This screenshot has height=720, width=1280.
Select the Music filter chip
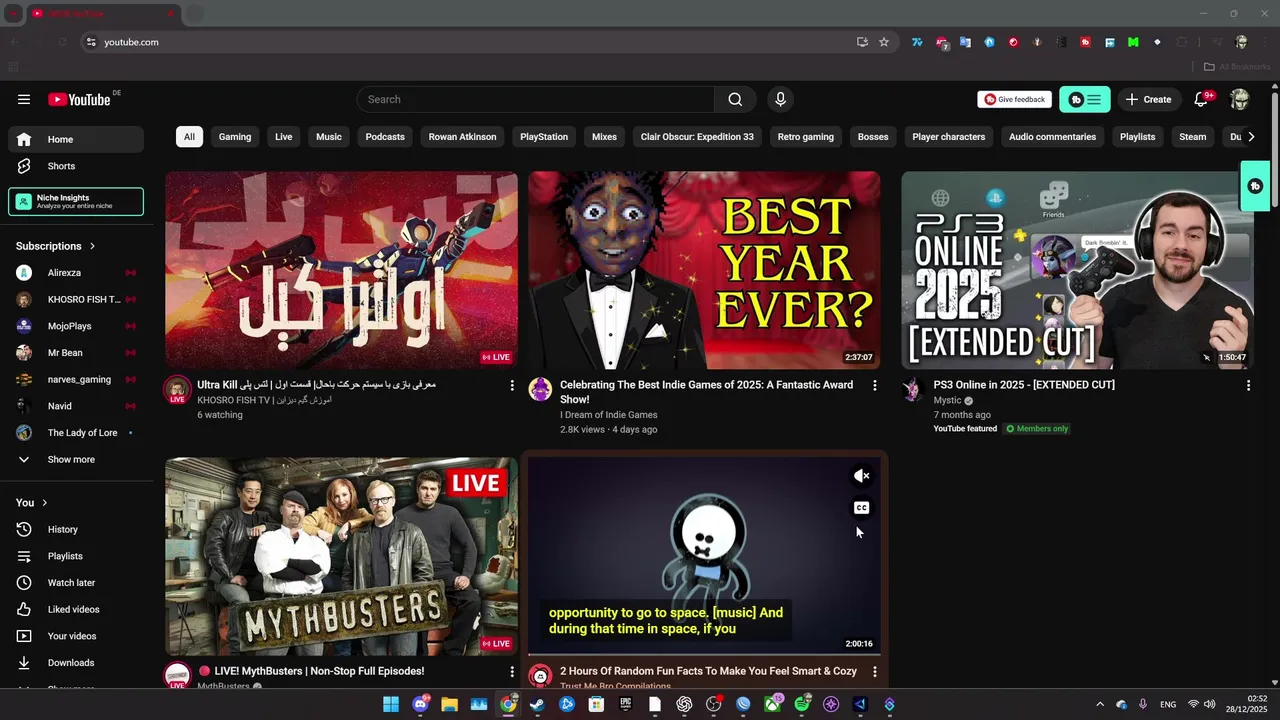pos(329,137)
